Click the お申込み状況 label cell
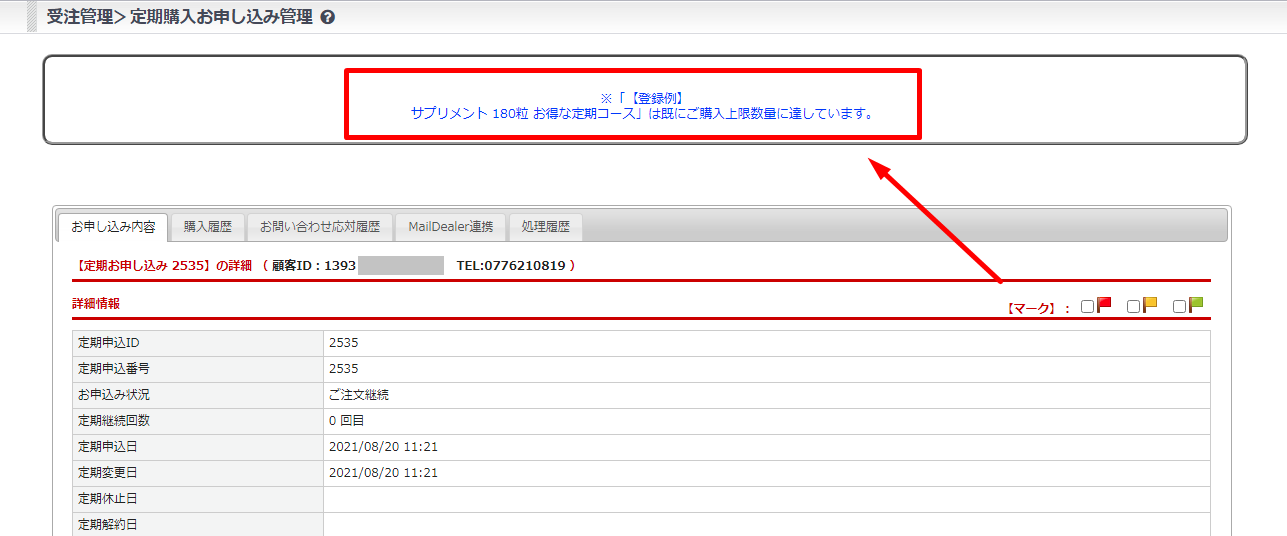Screen dimensions: 1287x536 tap(198, 395)
